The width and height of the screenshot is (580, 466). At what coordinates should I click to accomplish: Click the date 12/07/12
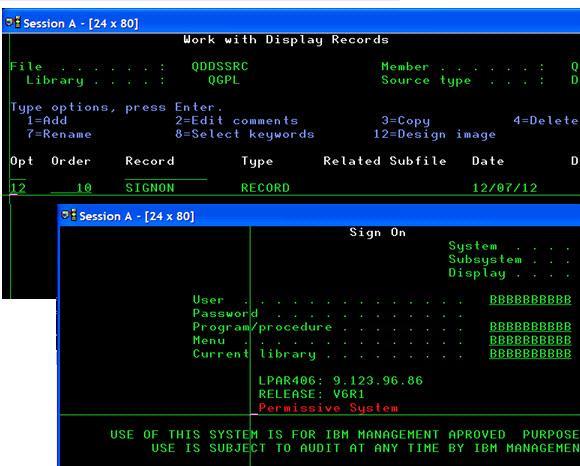[505, 188]
